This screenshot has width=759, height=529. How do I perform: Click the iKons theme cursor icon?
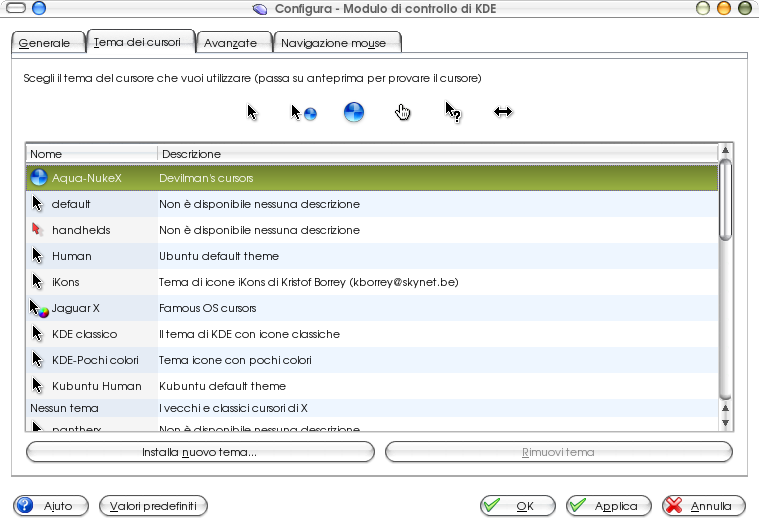[37, 282]
